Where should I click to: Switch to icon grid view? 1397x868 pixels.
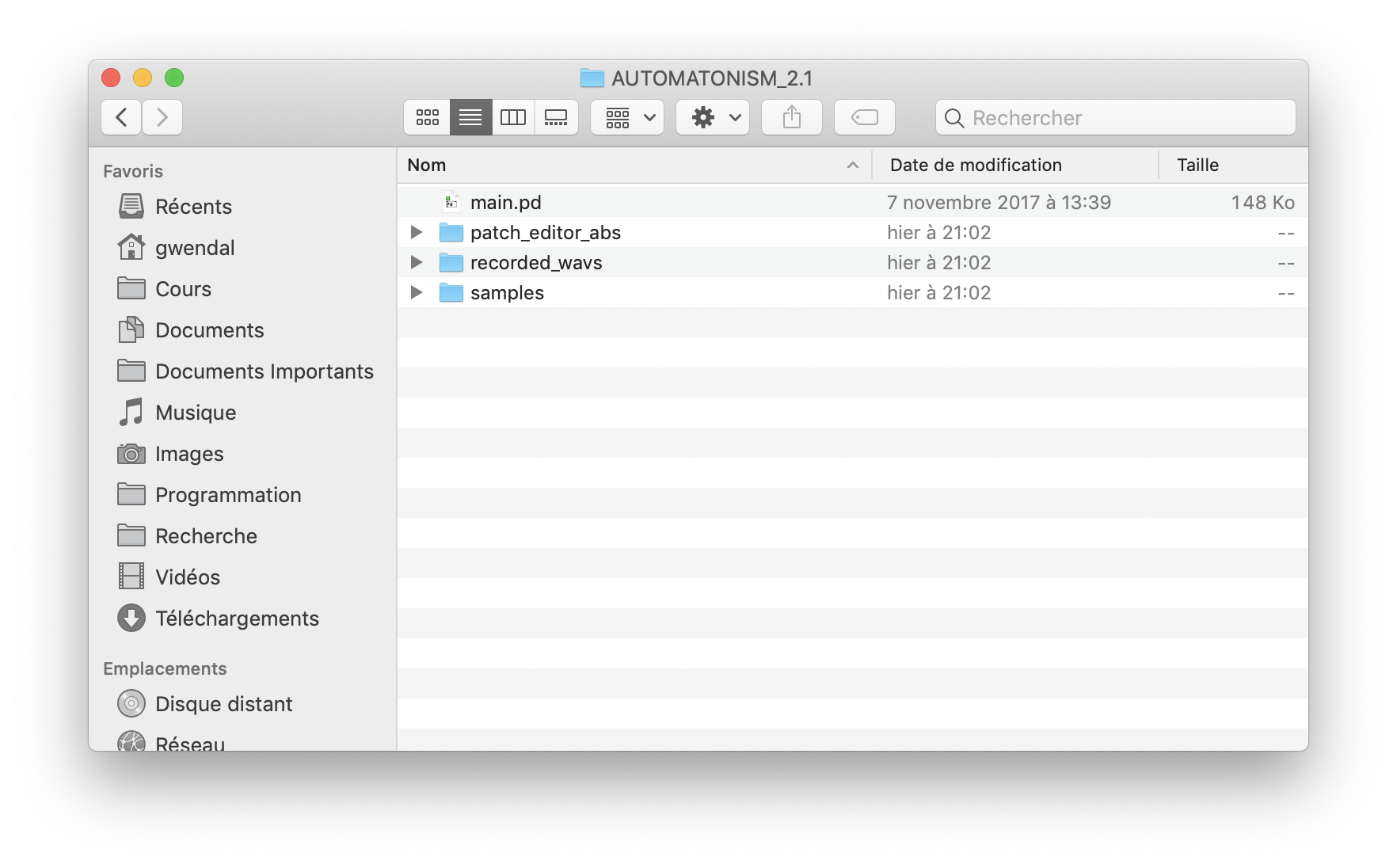tap(428, 117)
